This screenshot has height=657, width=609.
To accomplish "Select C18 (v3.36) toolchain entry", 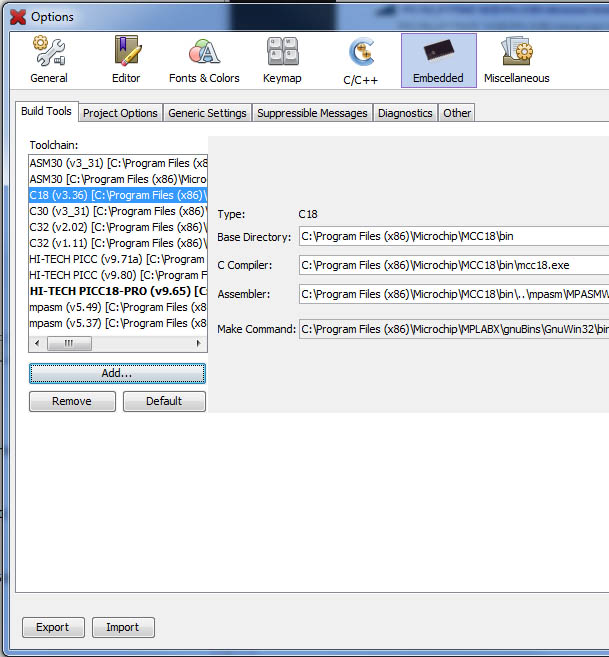I will pos(118,195).
